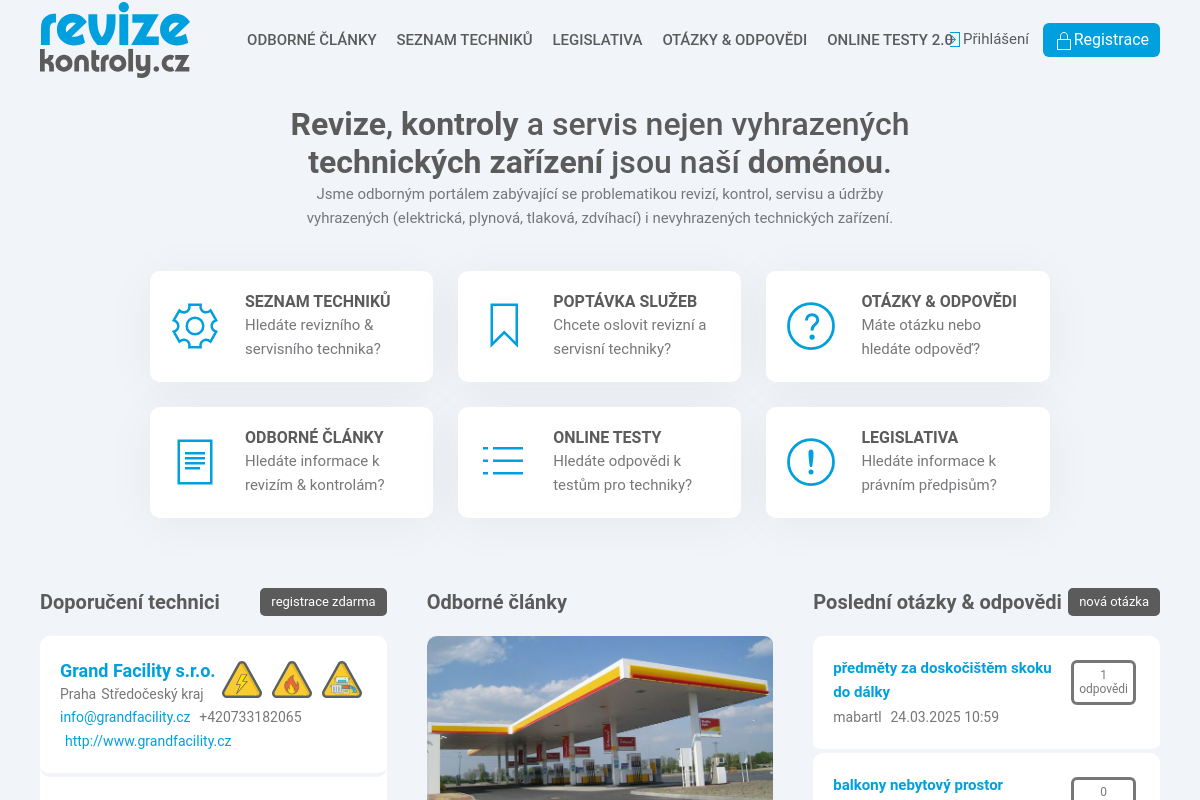Image resolution: width=1200 pixels, height=800 pixels.
Task: Open LEGISLATIVA in the top menu
Action: [597, 40]
